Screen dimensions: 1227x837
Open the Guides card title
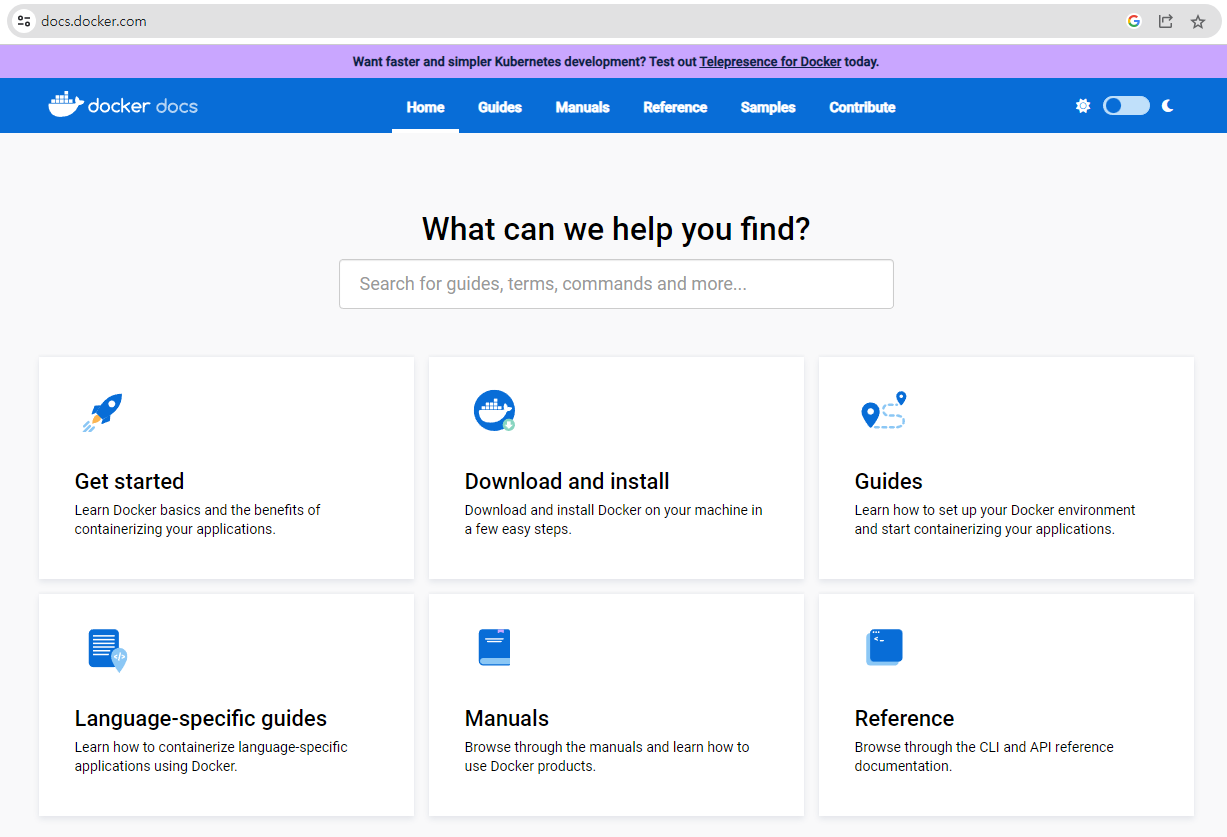(x=888, y=481)
